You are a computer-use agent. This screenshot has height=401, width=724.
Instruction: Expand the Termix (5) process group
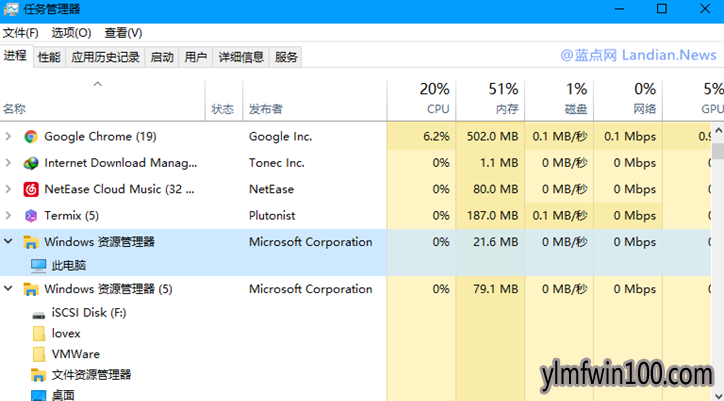click(x=8, y=215)
